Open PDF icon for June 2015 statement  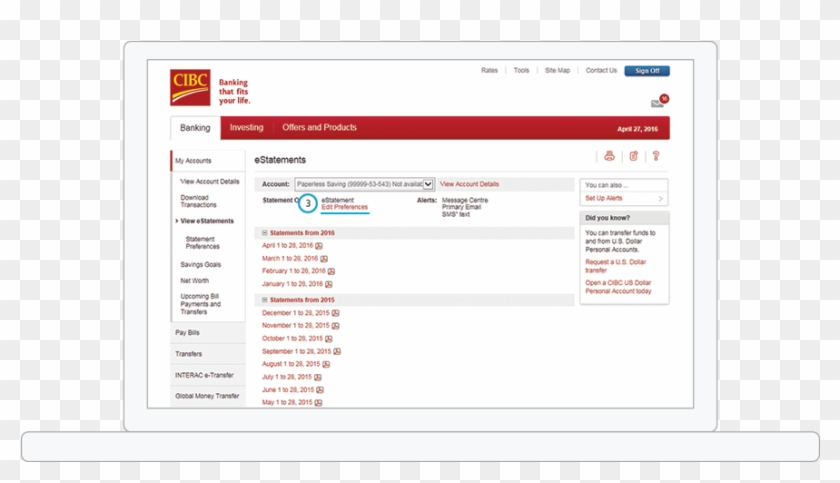pyautogui.click(x=320, y=390)
